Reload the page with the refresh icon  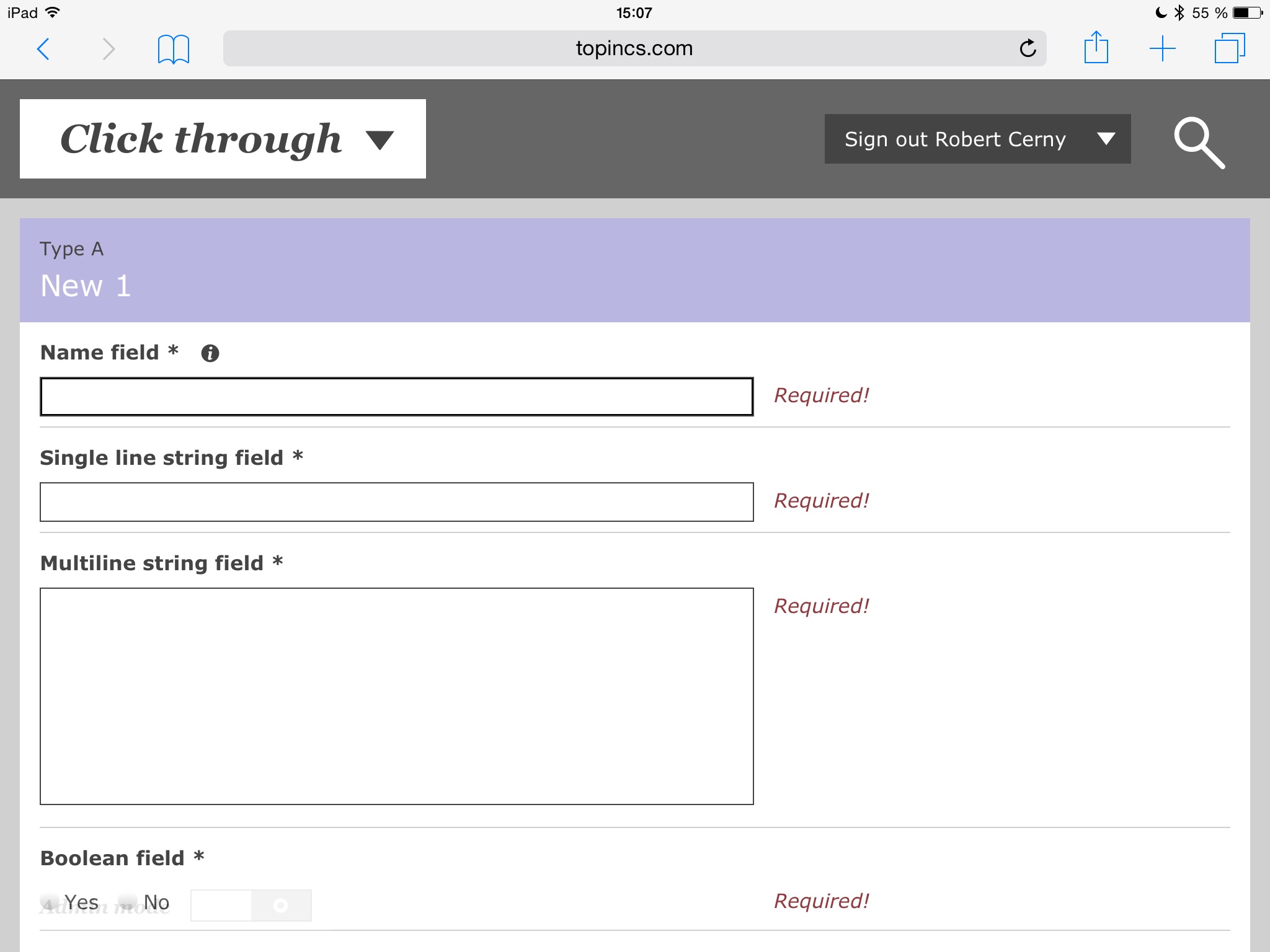[1028, 48]
